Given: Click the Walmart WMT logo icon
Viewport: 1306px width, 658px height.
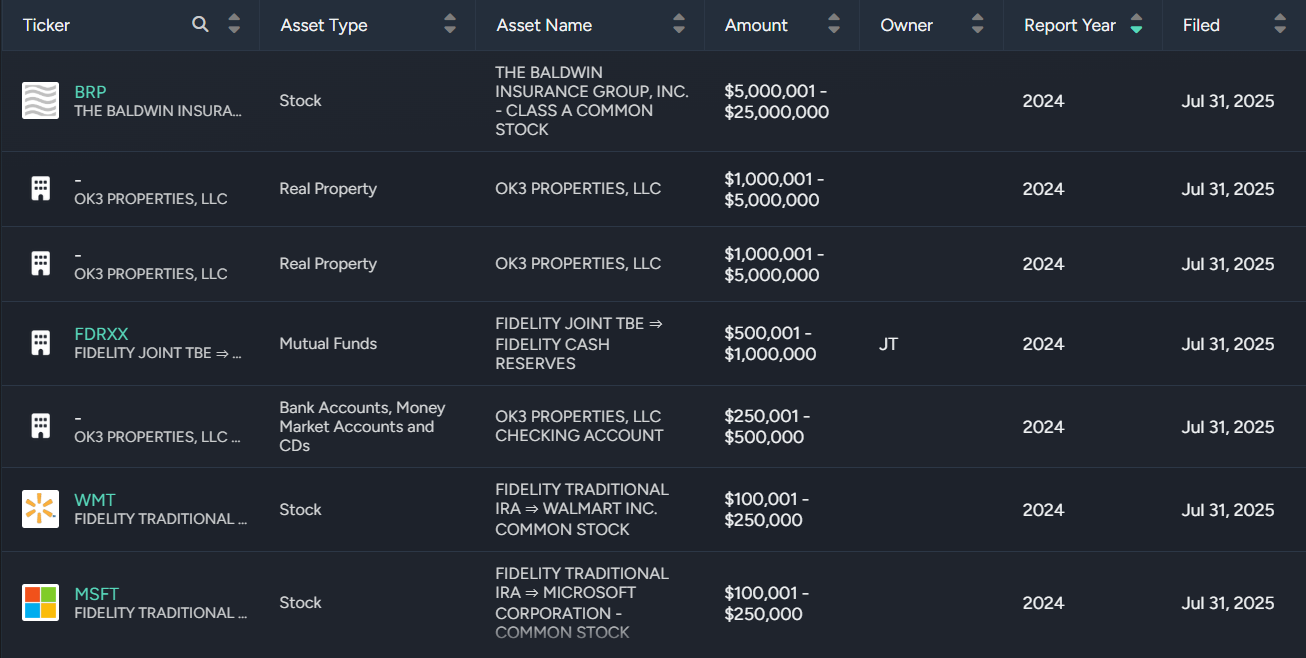Looking at the screenshot, I should (x=41, y=509).
